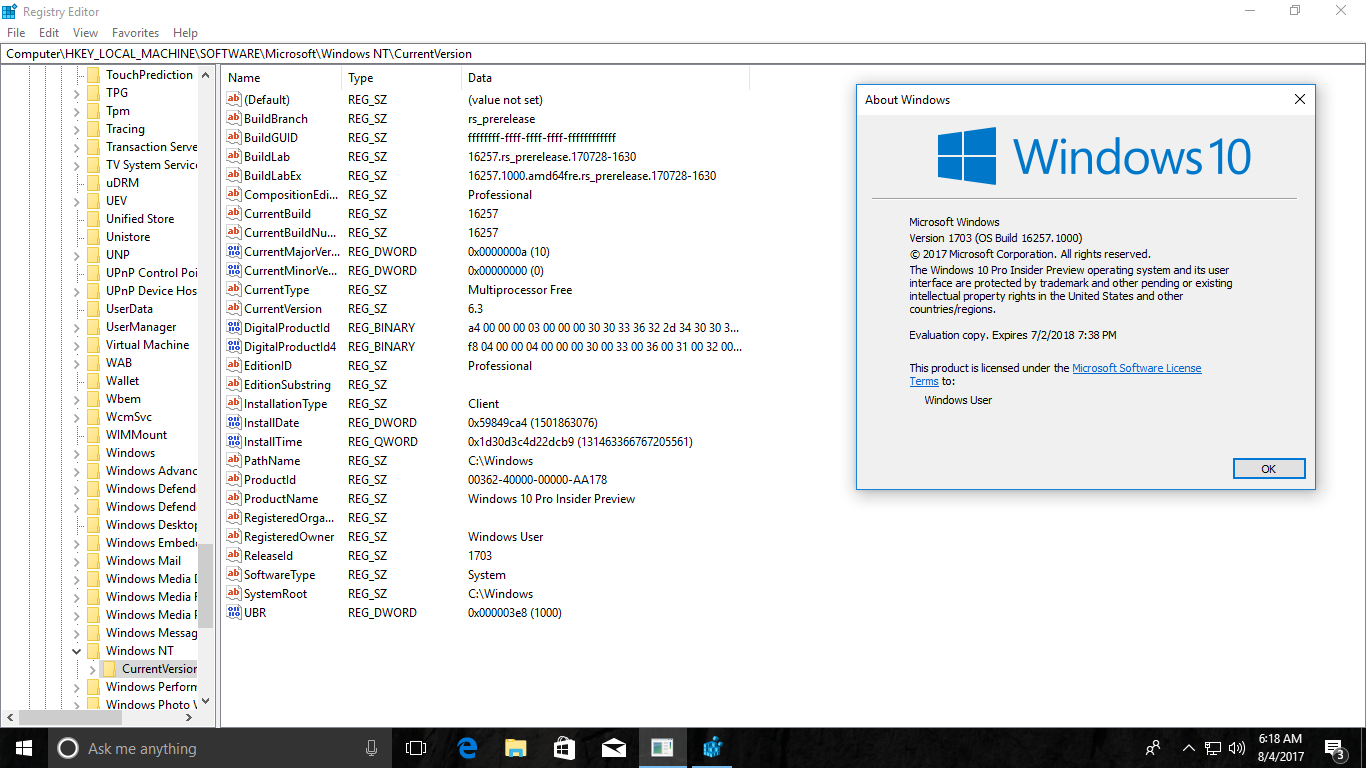Expand the Windows Defender tree node
Screen dimensions: 1366x768
[76, 488]
